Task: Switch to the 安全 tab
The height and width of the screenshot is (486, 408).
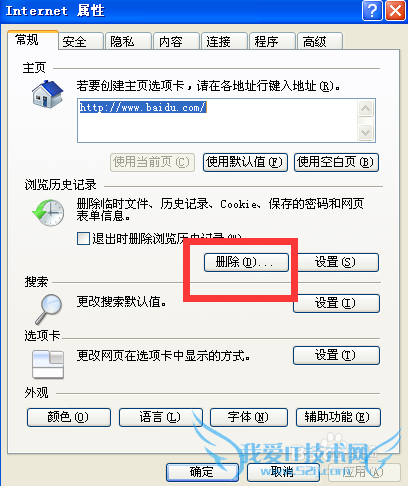Action: (x=81, y=42)
